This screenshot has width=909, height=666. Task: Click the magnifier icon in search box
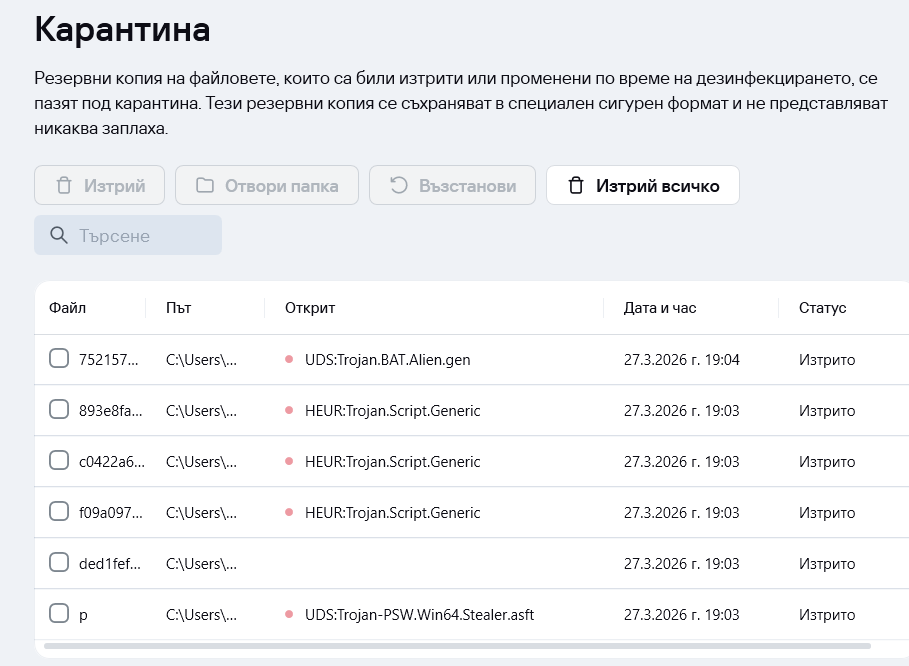click(59, 235)
